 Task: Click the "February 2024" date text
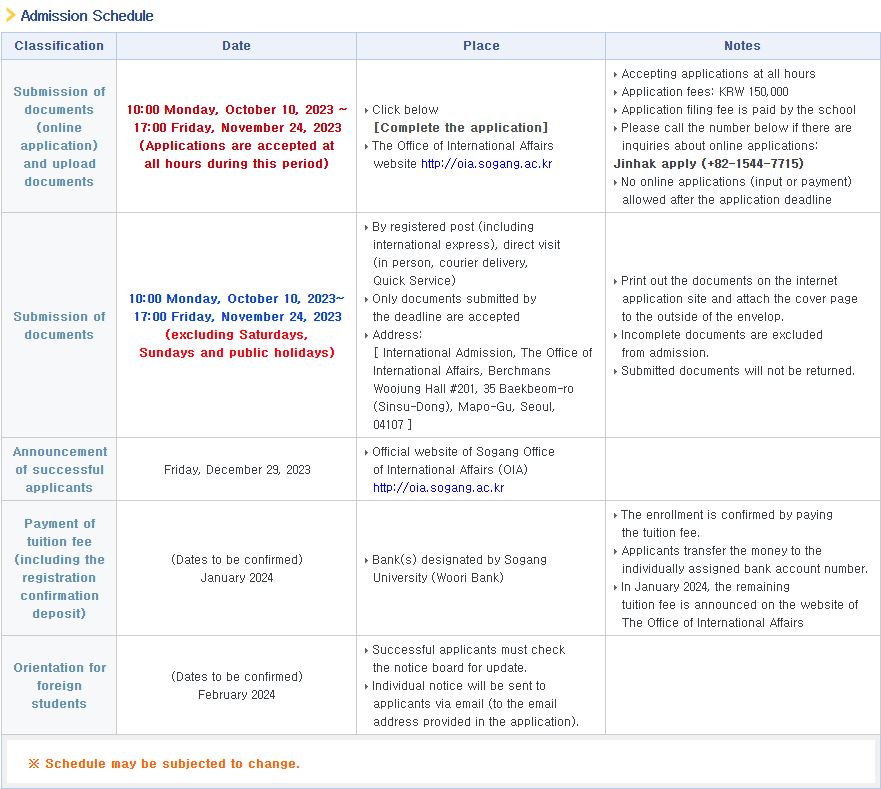[x=237, y=695]
